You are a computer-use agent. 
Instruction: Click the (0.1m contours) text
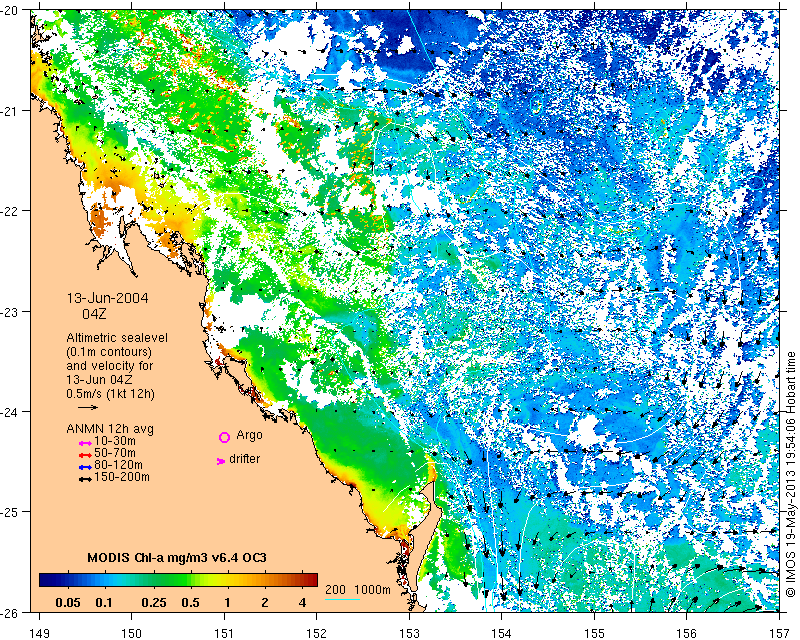(109, 352)
